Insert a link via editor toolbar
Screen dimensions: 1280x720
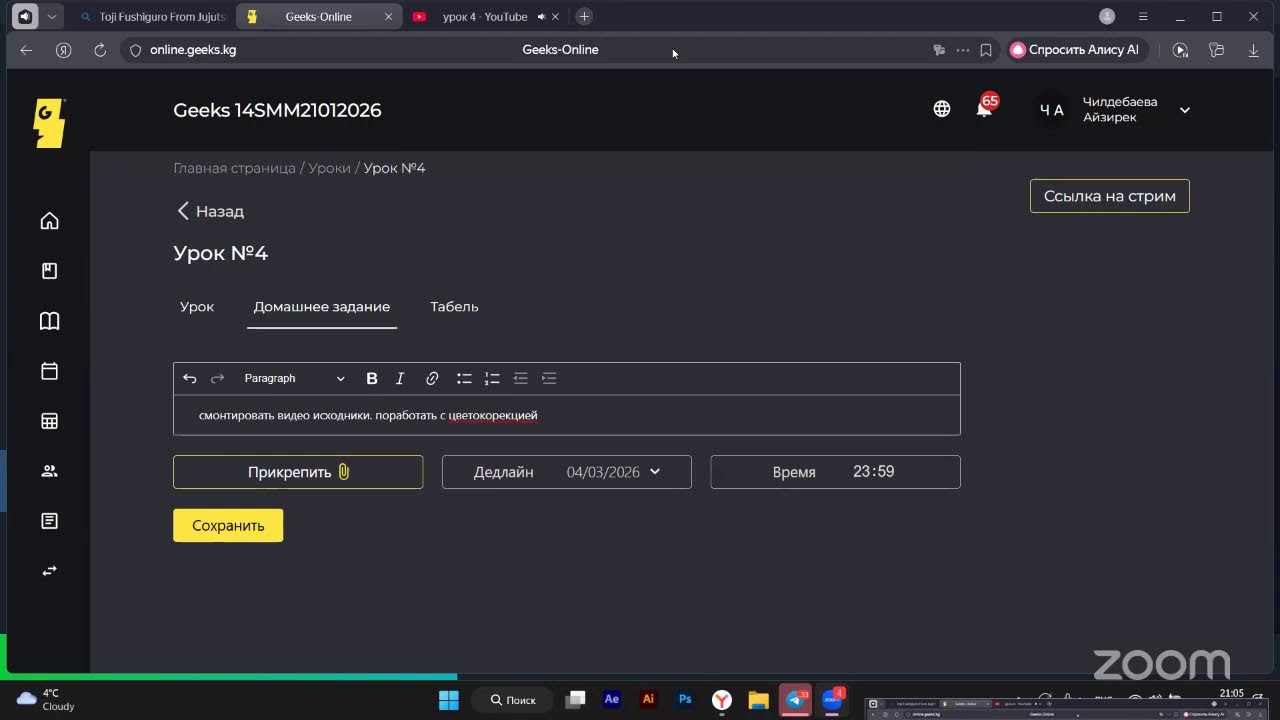pyautogui.click(x=432, y=378)
